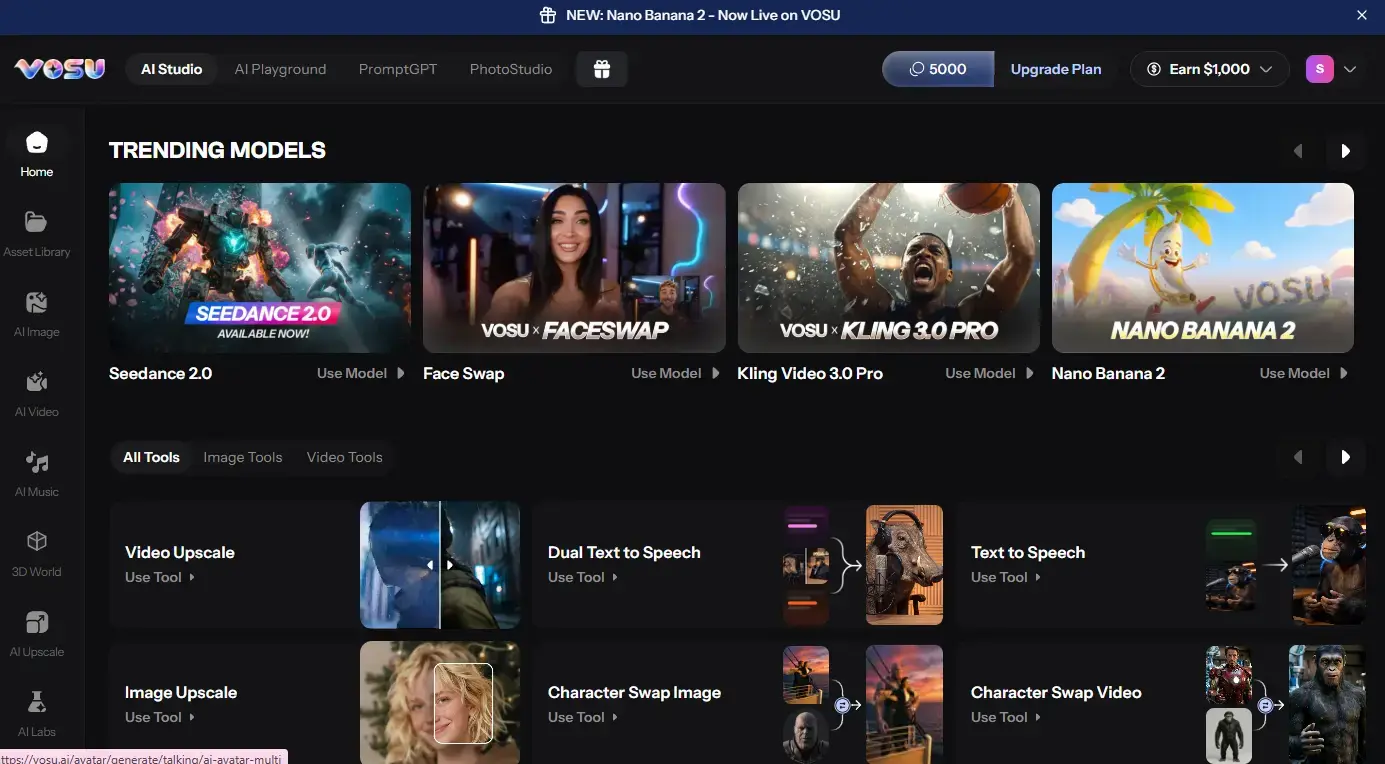Show previous trending models
Viewport: 1385px width, 764px height.
(1298, 151)
